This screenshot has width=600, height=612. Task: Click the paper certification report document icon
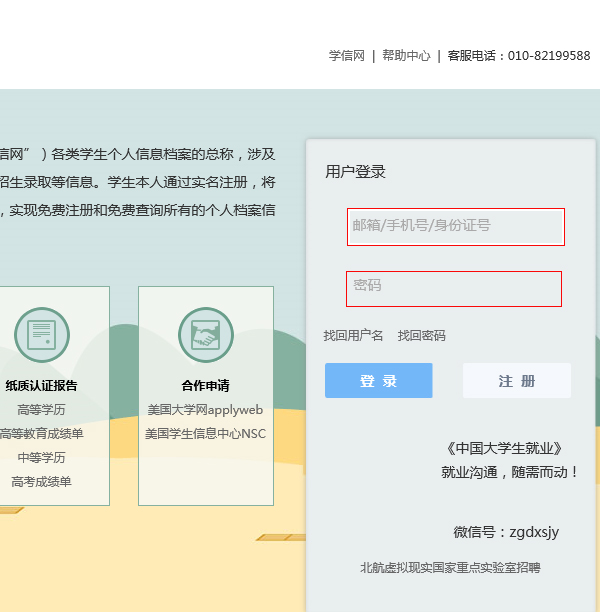[42, 335]
